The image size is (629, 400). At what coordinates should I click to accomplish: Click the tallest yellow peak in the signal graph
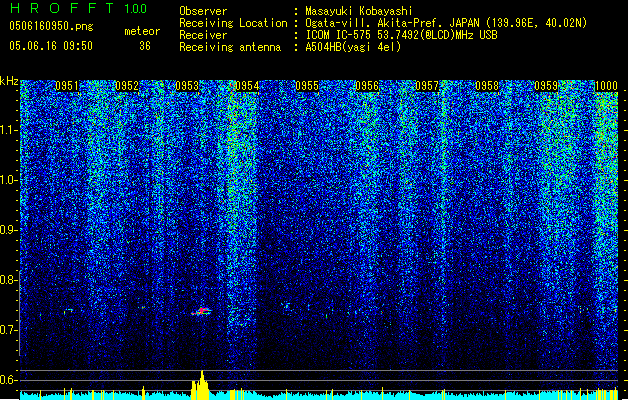click(x=202, y=385)
